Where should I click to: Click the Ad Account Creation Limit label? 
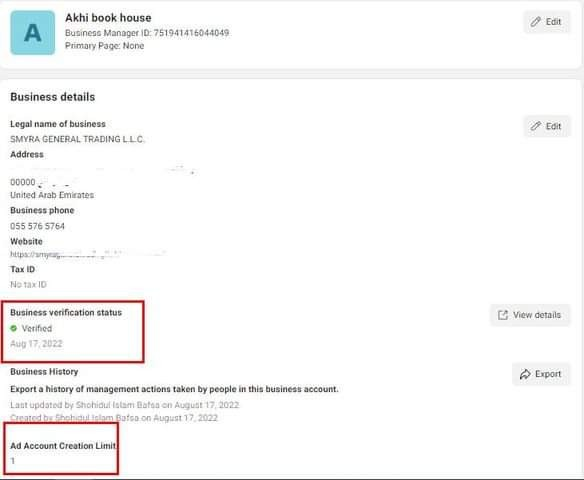(63, 446)
